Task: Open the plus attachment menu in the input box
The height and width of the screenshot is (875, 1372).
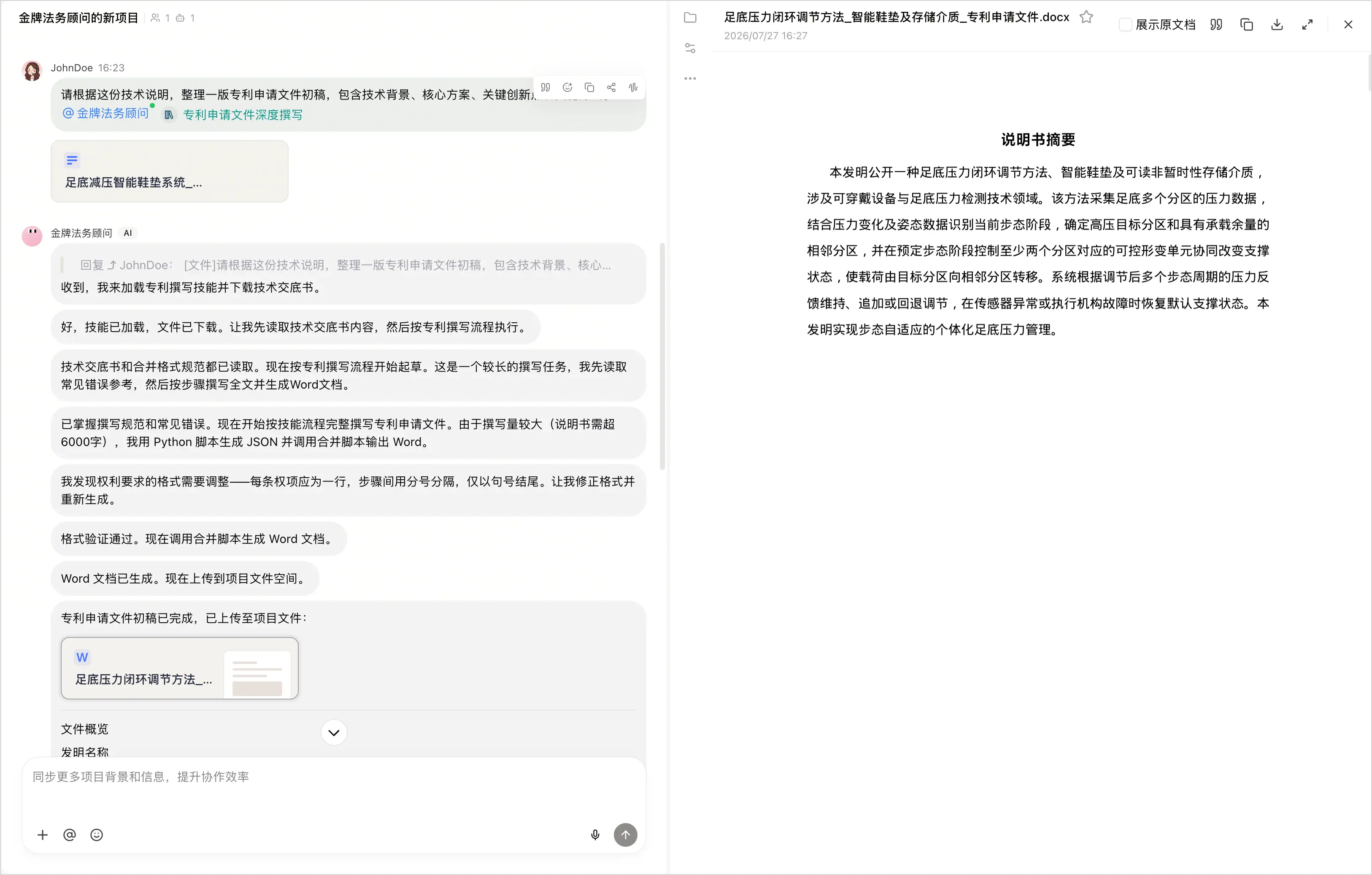Action: 42,834
